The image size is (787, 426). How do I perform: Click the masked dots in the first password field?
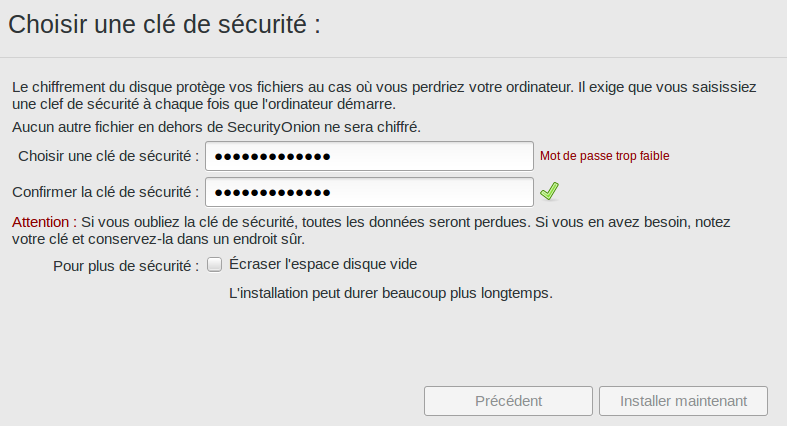coord(272,157)
